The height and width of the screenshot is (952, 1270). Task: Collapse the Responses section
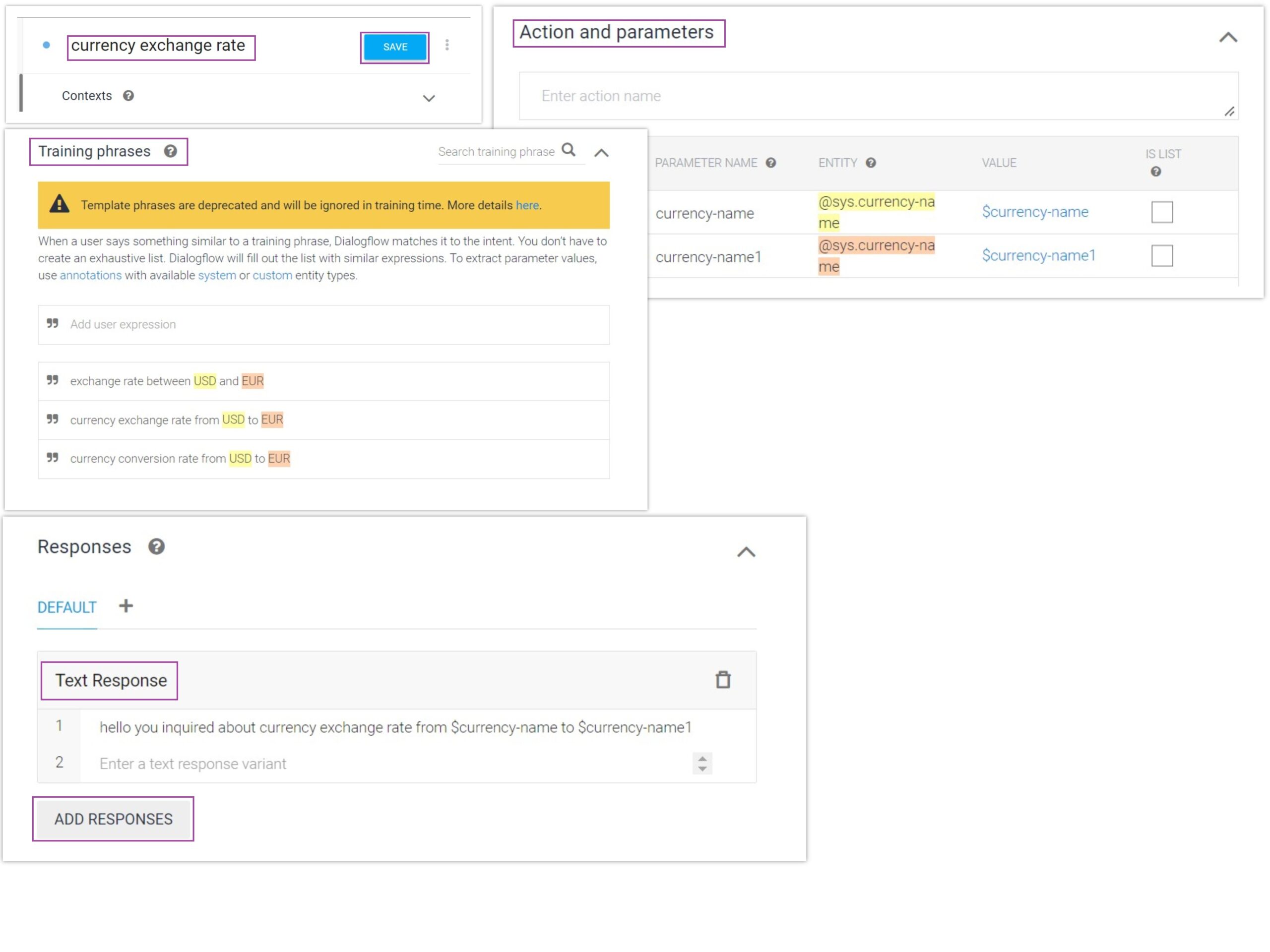click(x=746, y=552)
